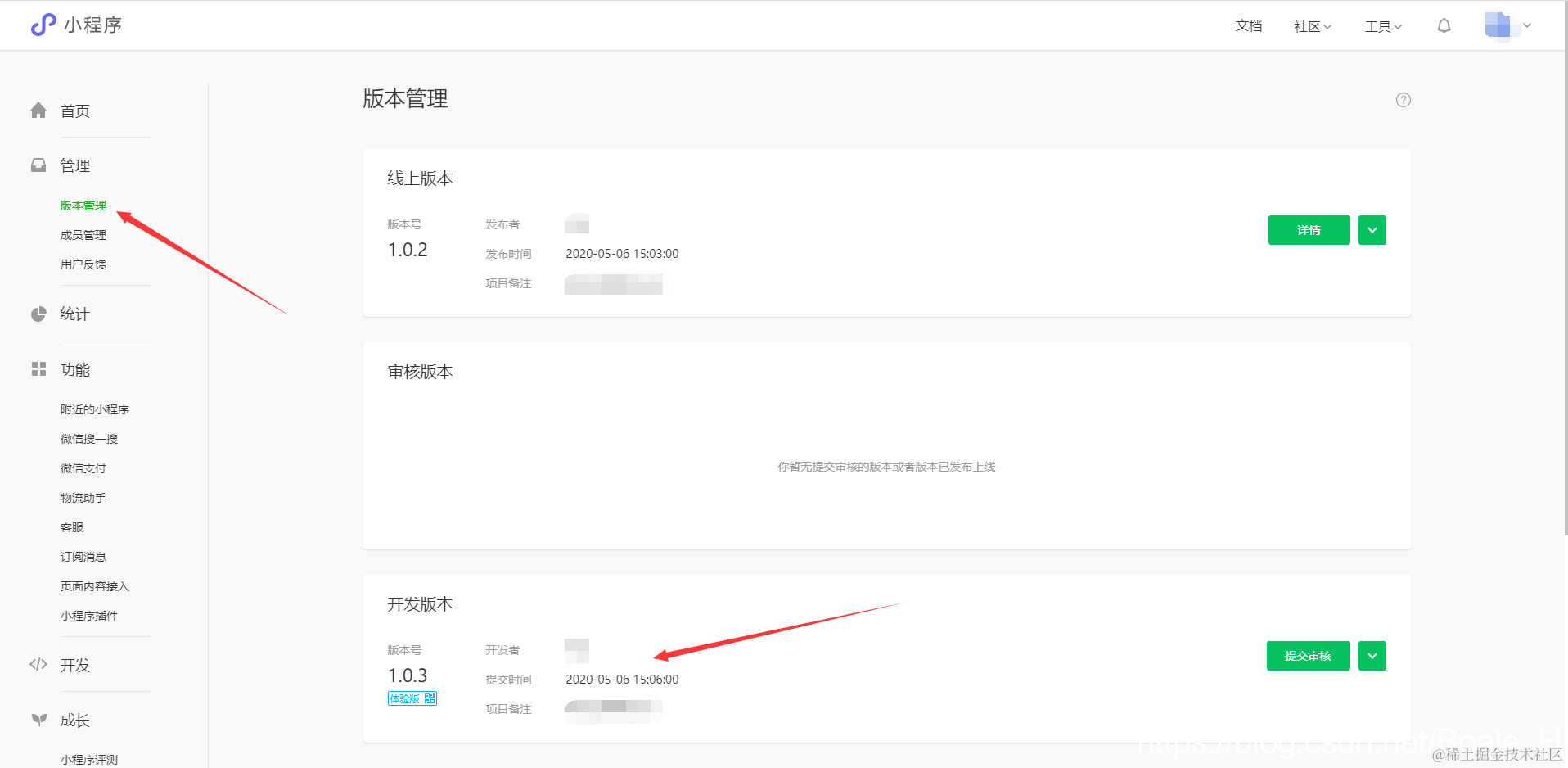Go to 首页 in sidebar
Viewport: 1568px width, 768px height.
pos(75,111)
